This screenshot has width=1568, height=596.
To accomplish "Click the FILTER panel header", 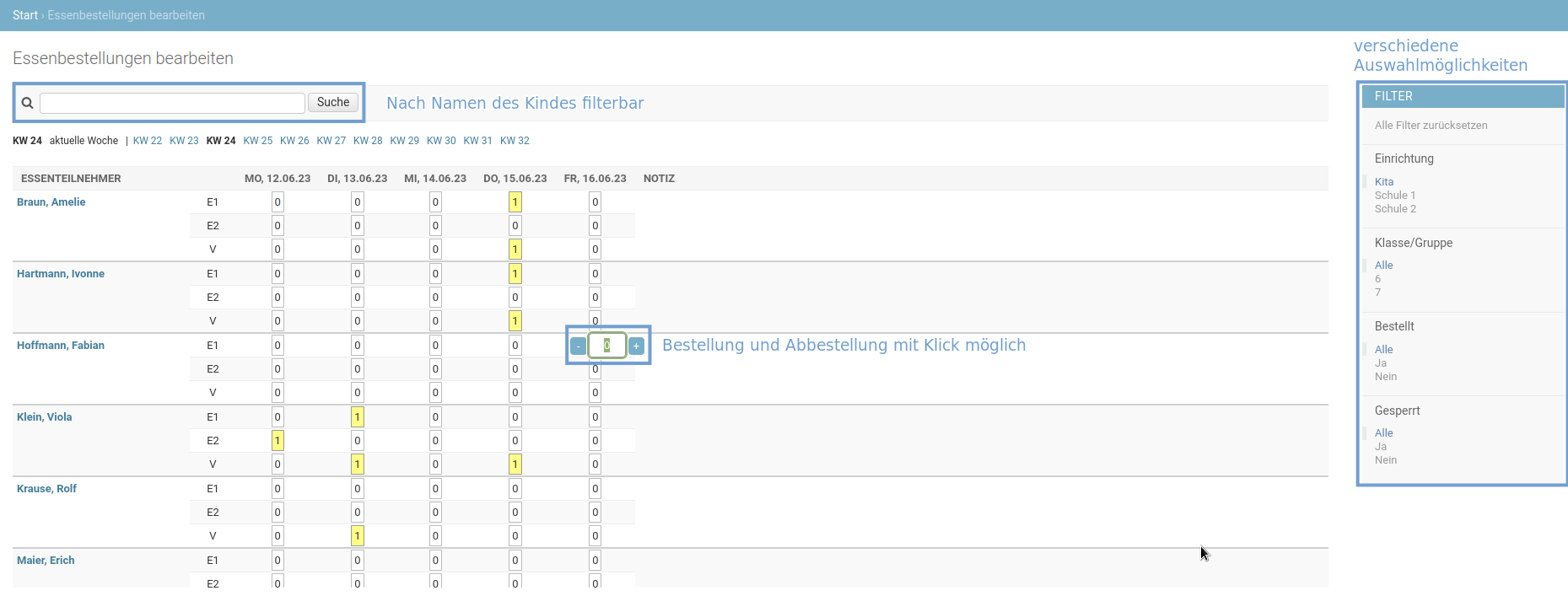I will point(1463,96).
